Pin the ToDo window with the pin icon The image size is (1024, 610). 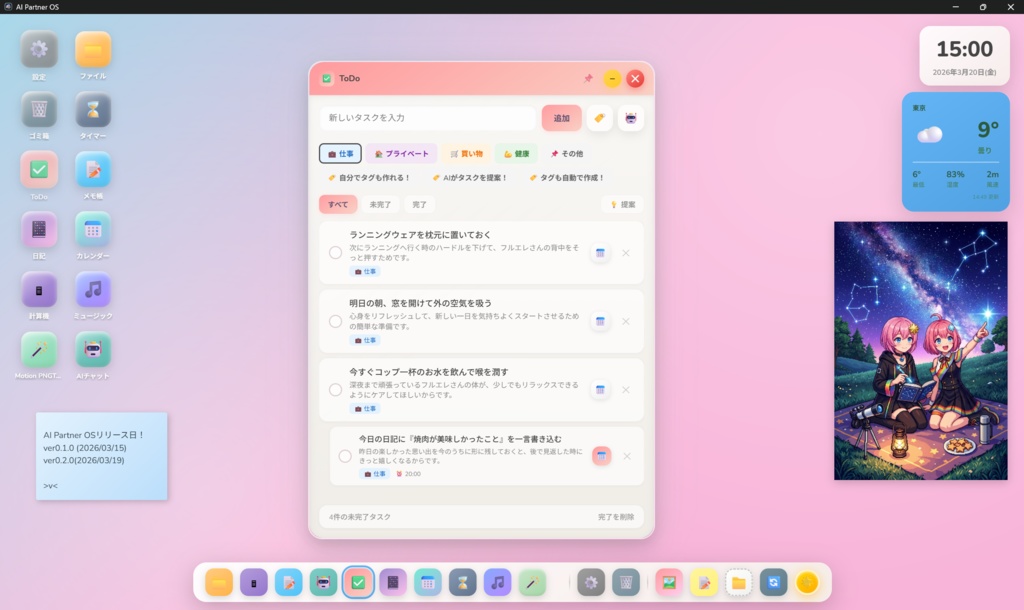[x=589, y=78]
